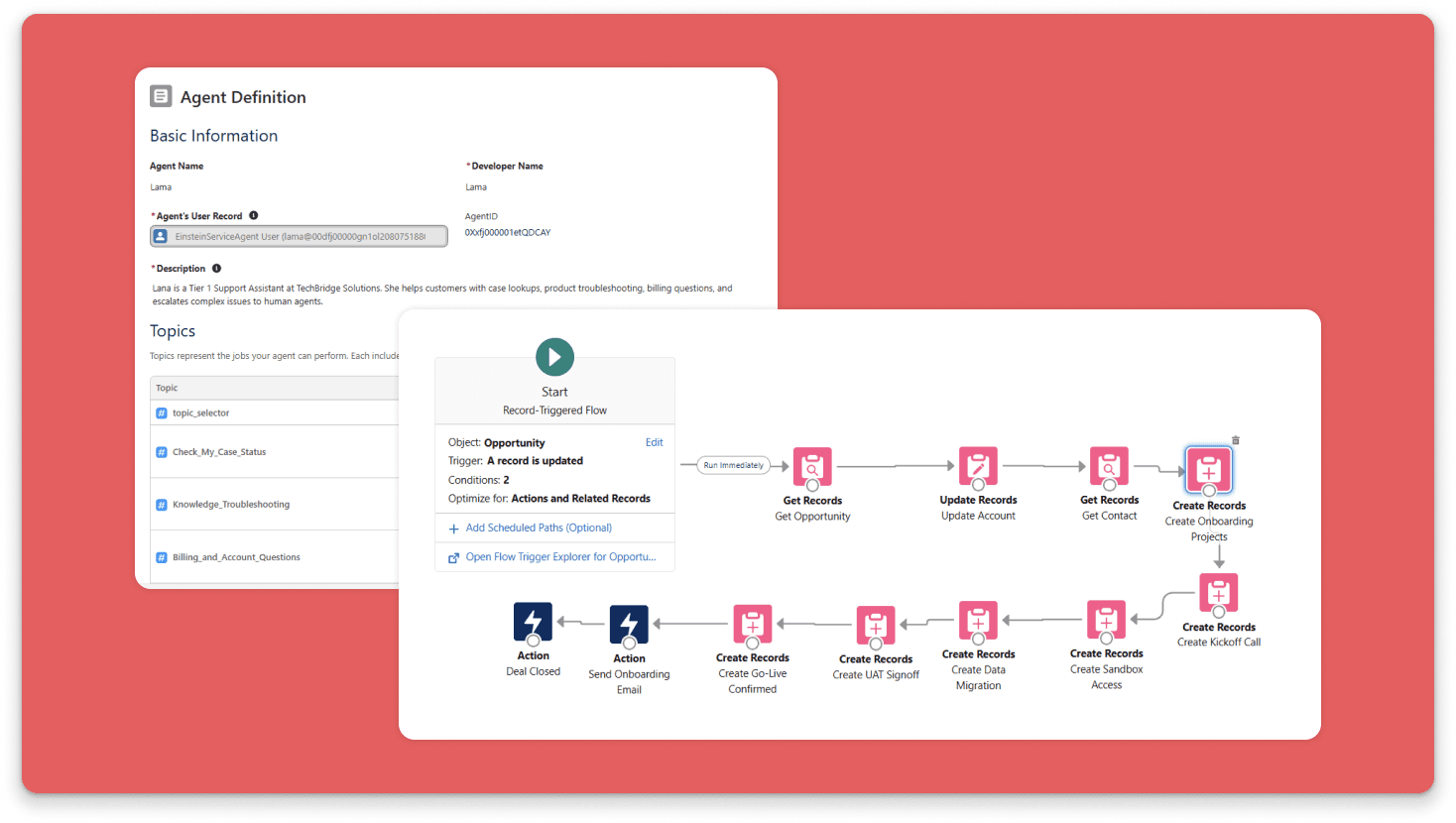The width and height of the screenshot is (1456, 823).
Task: Click Edit on the Start element
Action: tap(654, 442)
